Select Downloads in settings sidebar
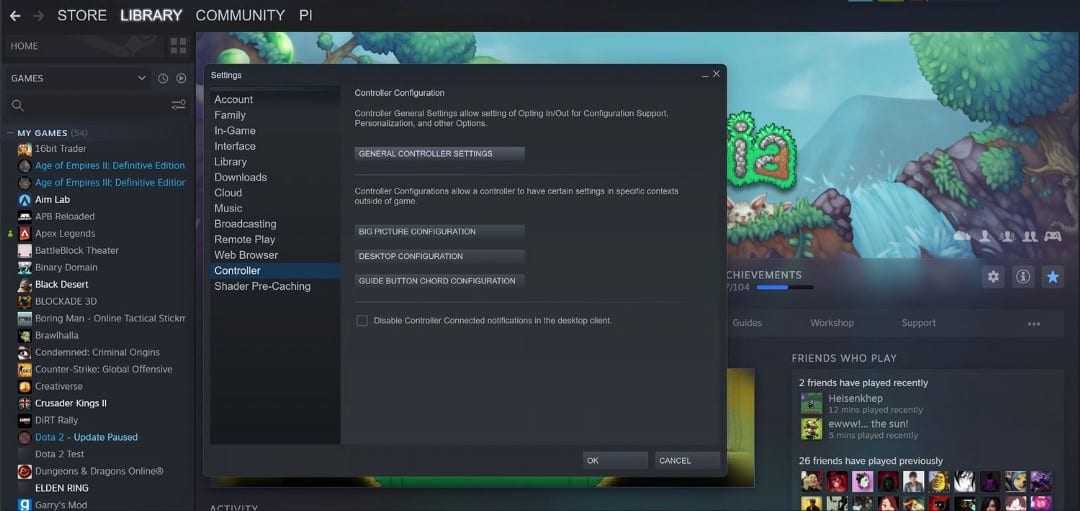The width and height of the screenshot is (1080, 511). 240,177
